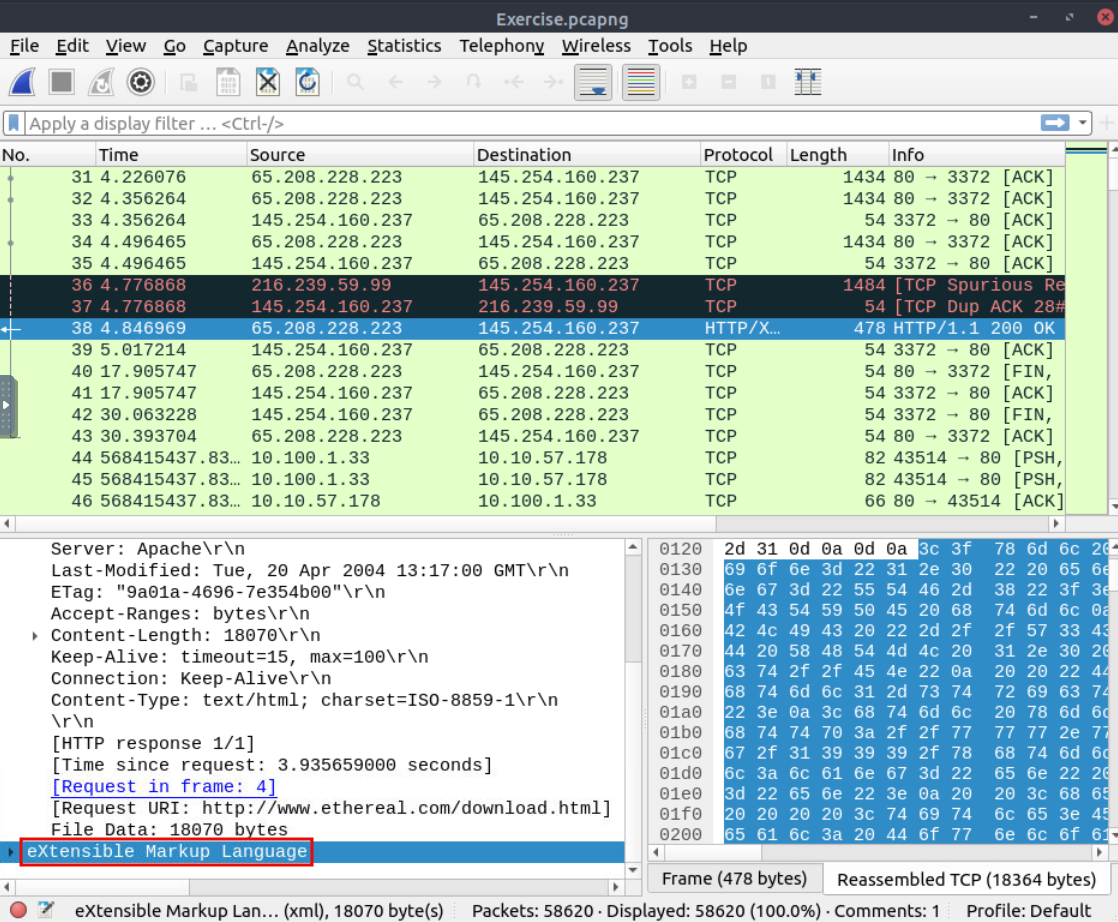Open the capture options gear icon
Screen dimensions: 1118x922
(x=141, y=82)
